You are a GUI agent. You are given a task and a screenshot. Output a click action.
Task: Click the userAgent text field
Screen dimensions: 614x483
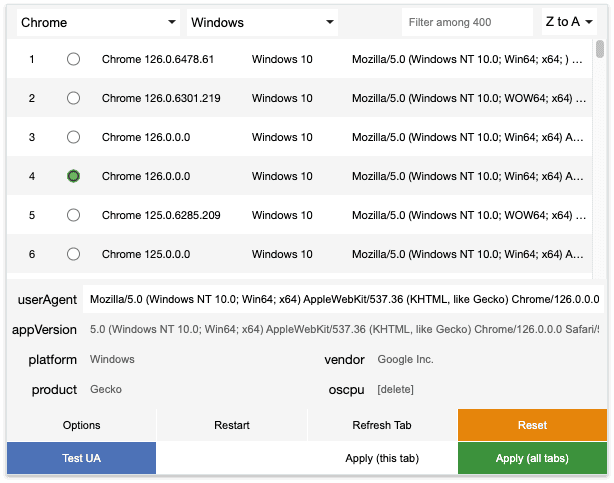[343, 299]
